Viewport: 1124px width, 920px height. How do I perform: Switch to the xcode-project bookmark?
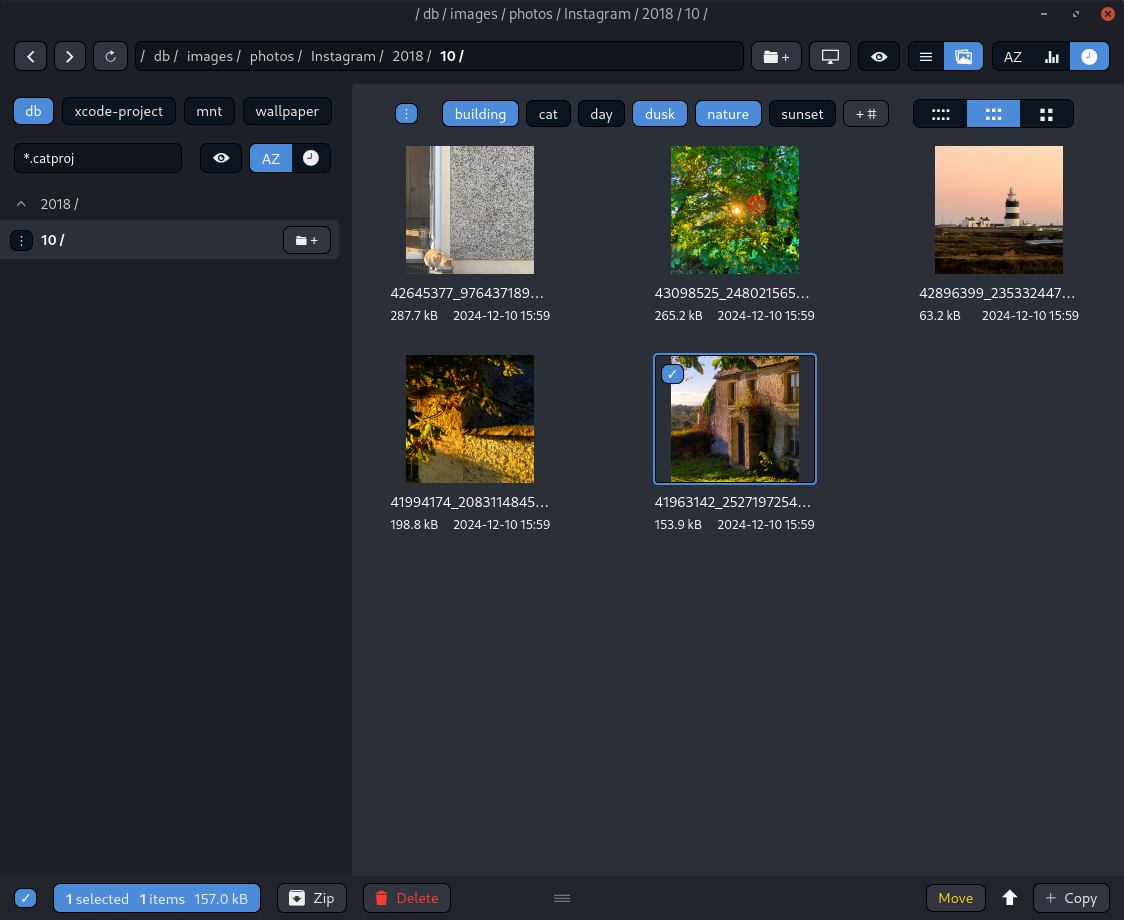tap(119, 111)
